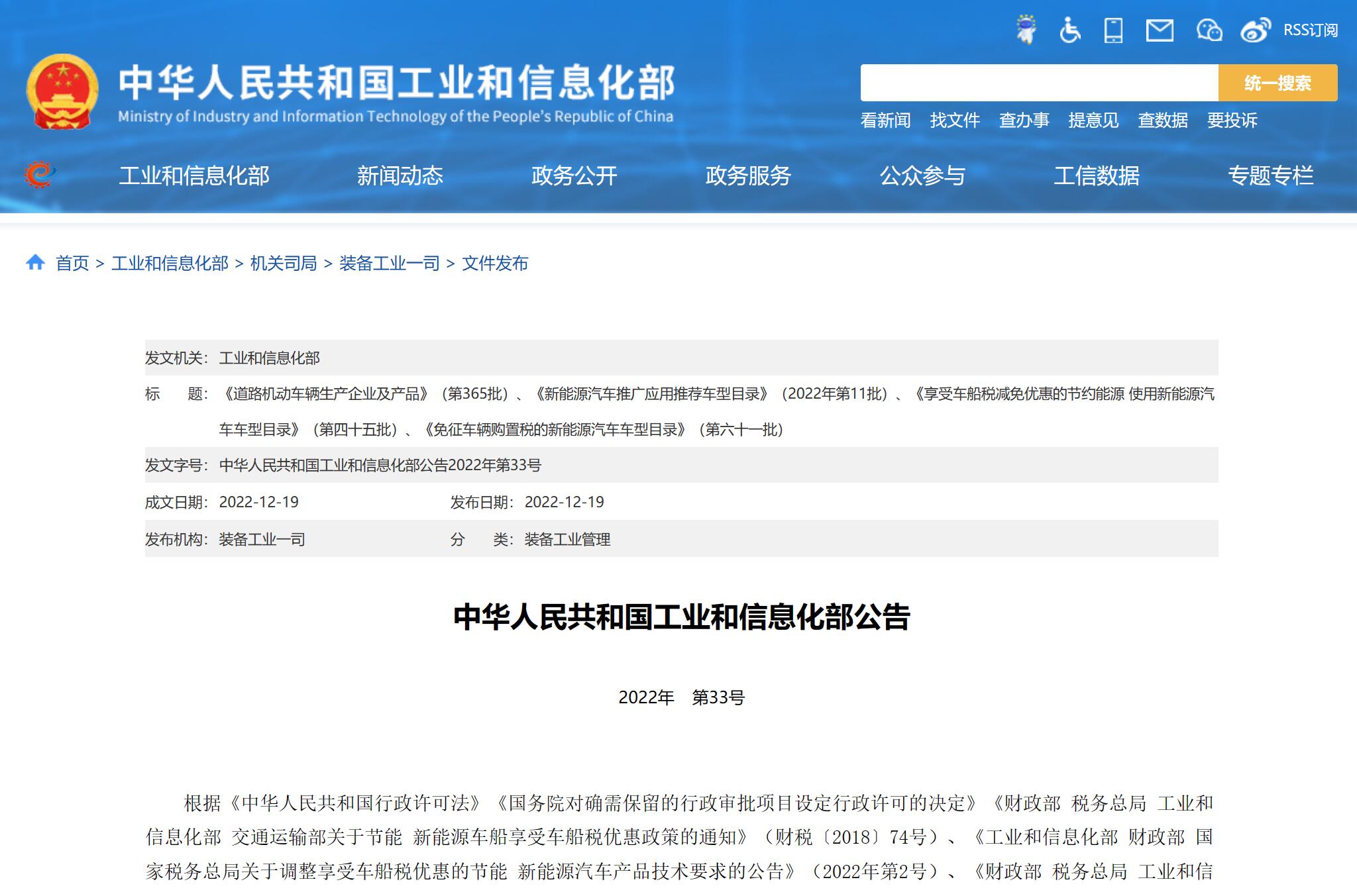Click 文件发布 breadcrumb link
This screenshot has height=896, width=1357.
(495, 264)
